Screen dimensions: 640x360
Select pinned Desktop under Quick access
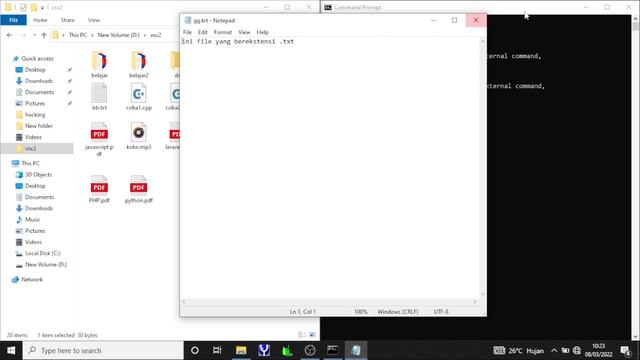pyautogui.click(x=35, y=70)
